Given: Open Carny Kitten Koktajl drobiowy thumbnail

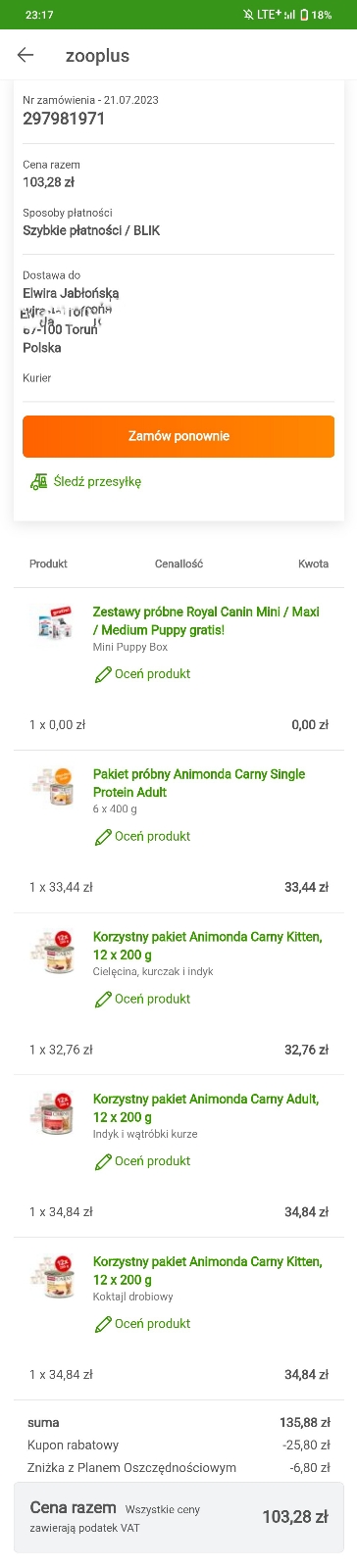Looking at the screenshot, I should [54, 1272].
